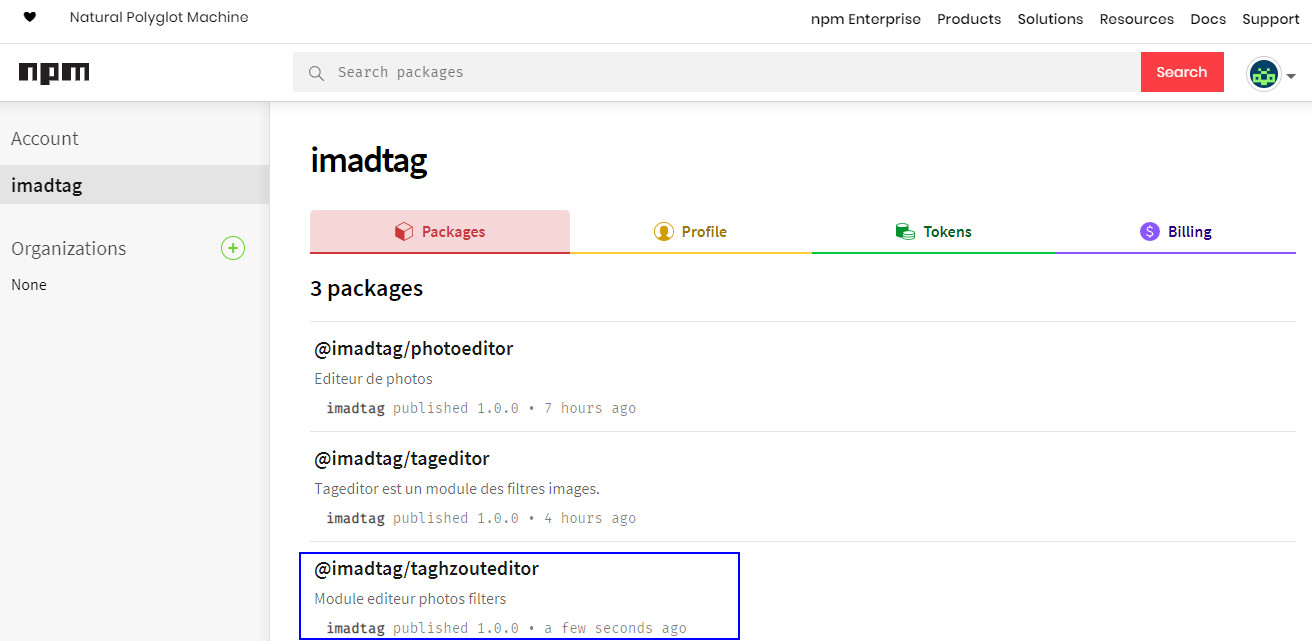Click the Tokens tab coins icon
The height and width of the screenshot is (641, 1312).
click(x=905, y=232)
